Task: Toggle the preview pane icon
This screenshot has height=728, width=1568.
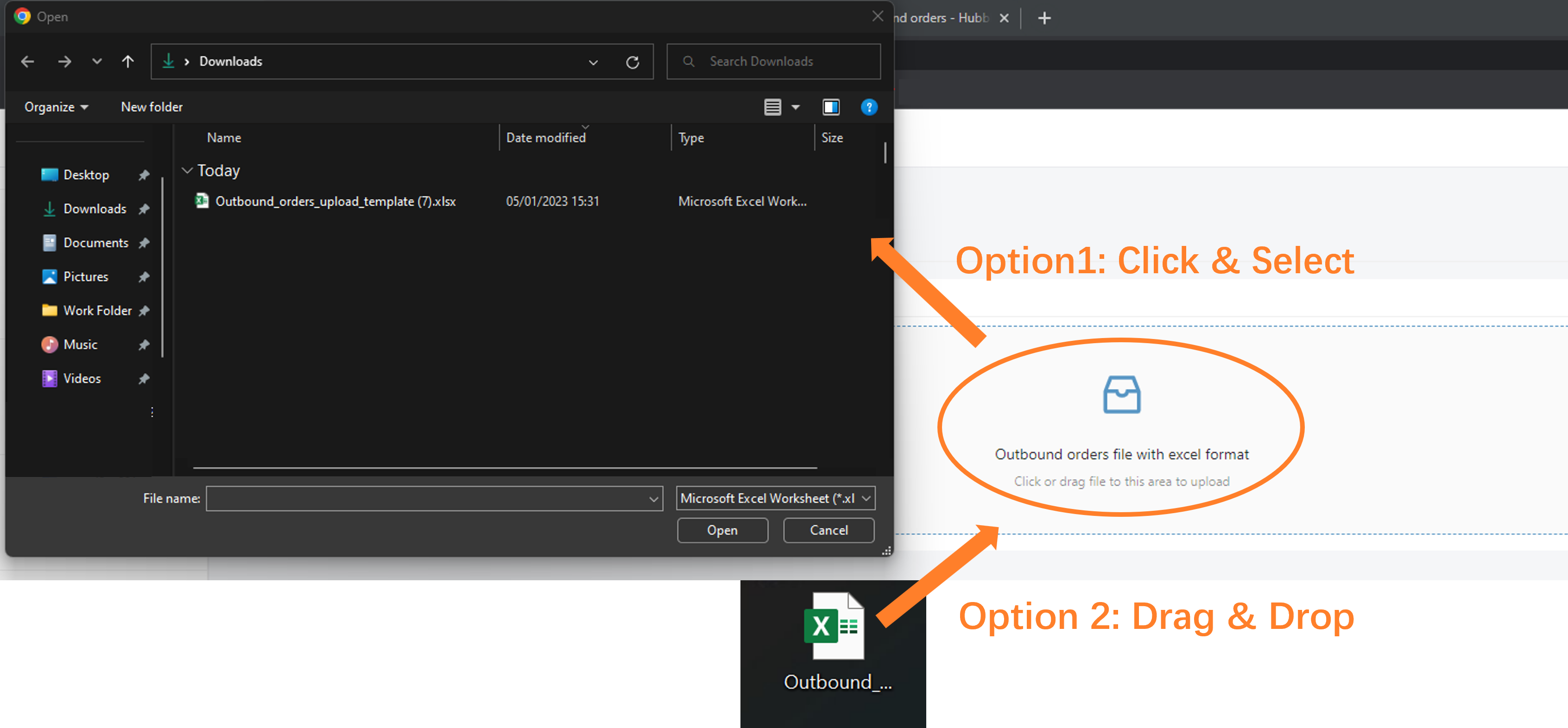Action: (831, 107)
